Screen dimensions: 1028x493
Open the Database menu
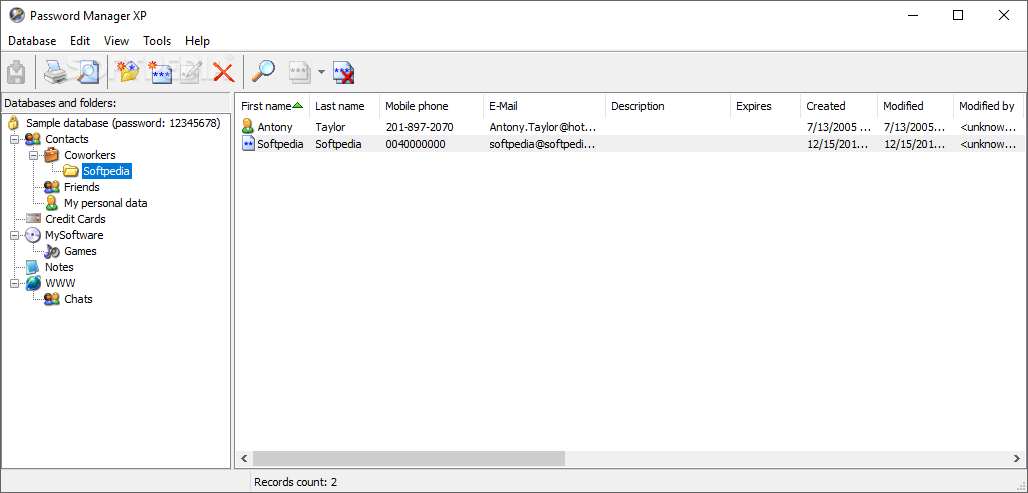[x=32, y=41]
